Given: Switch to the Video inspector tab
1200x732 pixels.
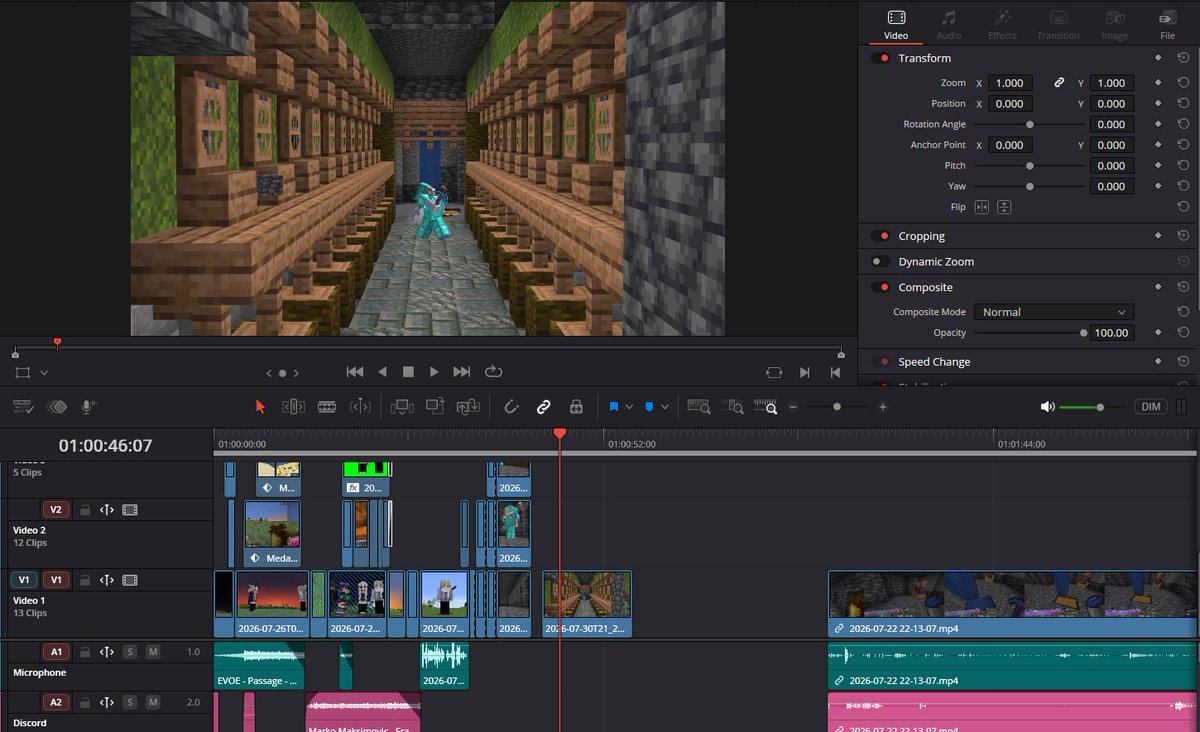Looking at the screenshot, I should click(896, 24).
